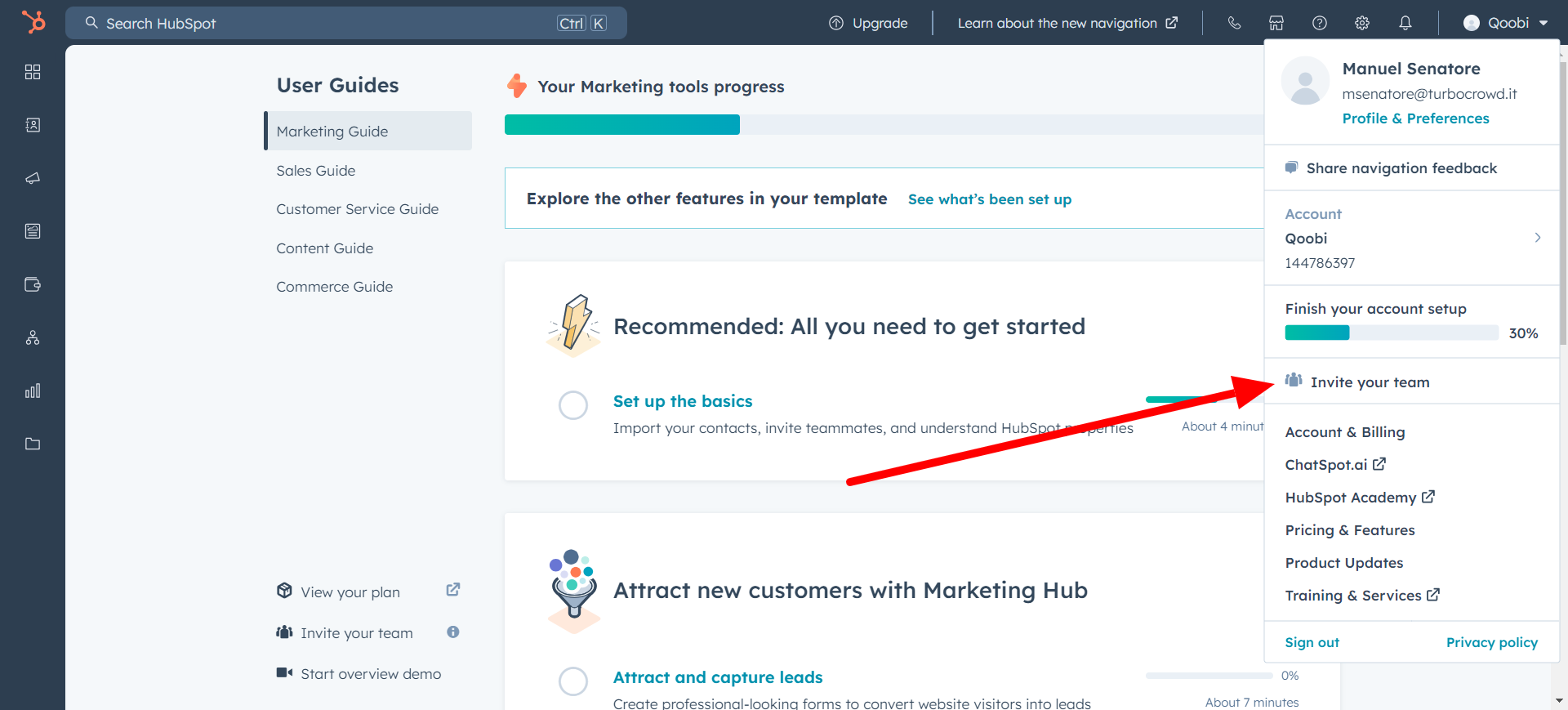The width and height of the screenshot is (1568, 710).
Task: Click the Marketing Hub funnel illustration
Action: 573,591
